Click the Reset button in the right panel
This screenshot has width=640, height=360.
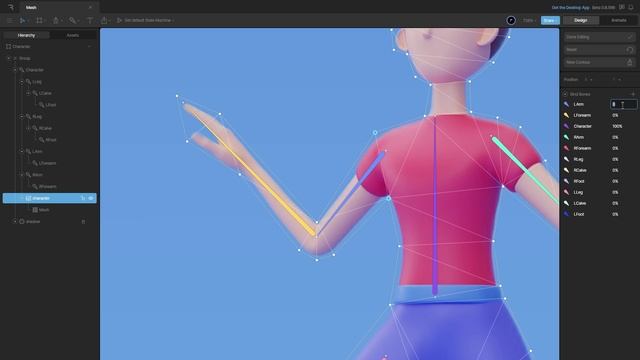click(599, 50)
